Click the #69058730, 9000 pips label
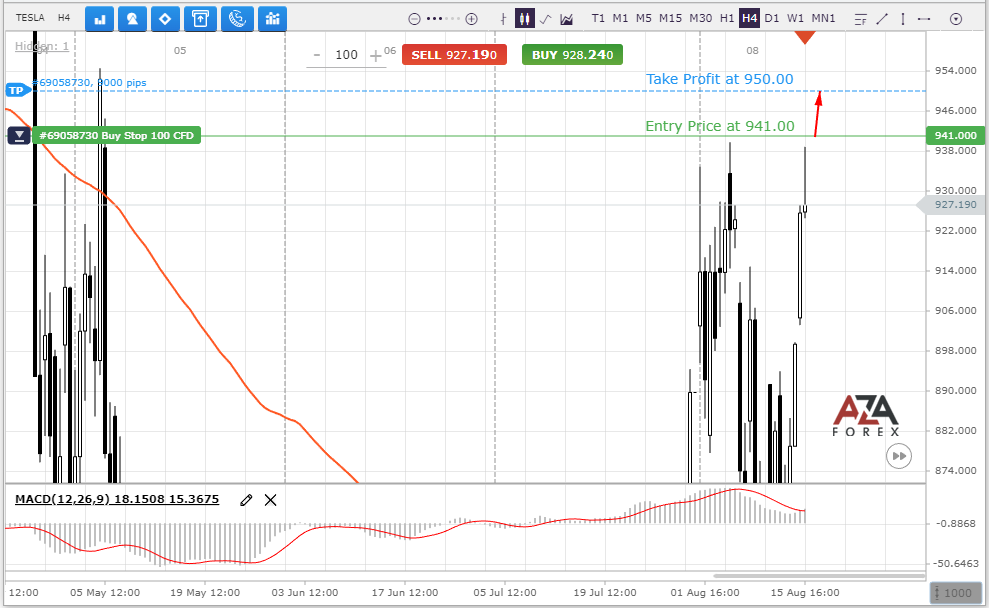The image size is (989, 608). click(x=90, y=83)
